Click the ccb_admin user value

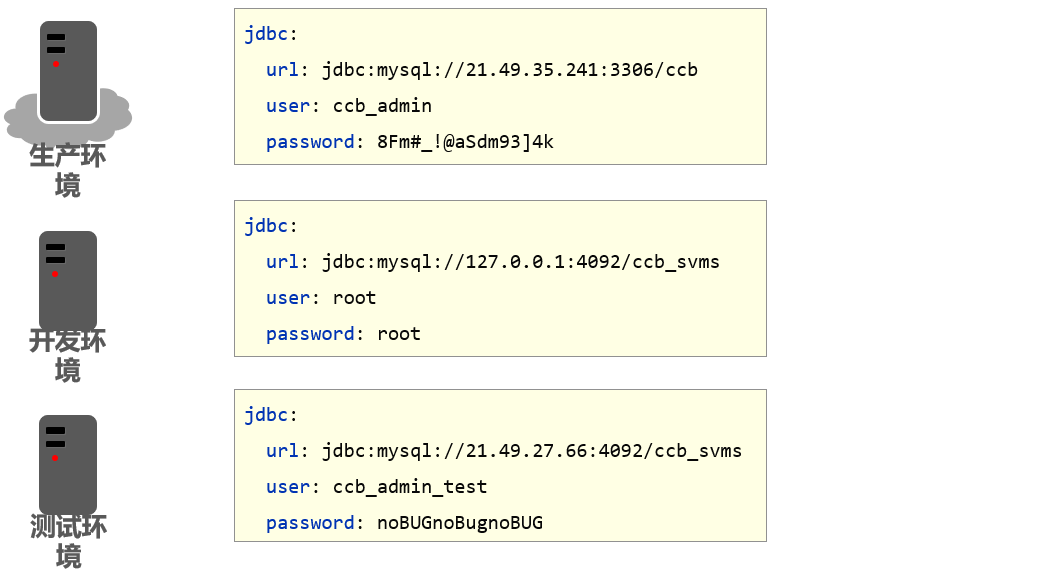pos(382,106)
